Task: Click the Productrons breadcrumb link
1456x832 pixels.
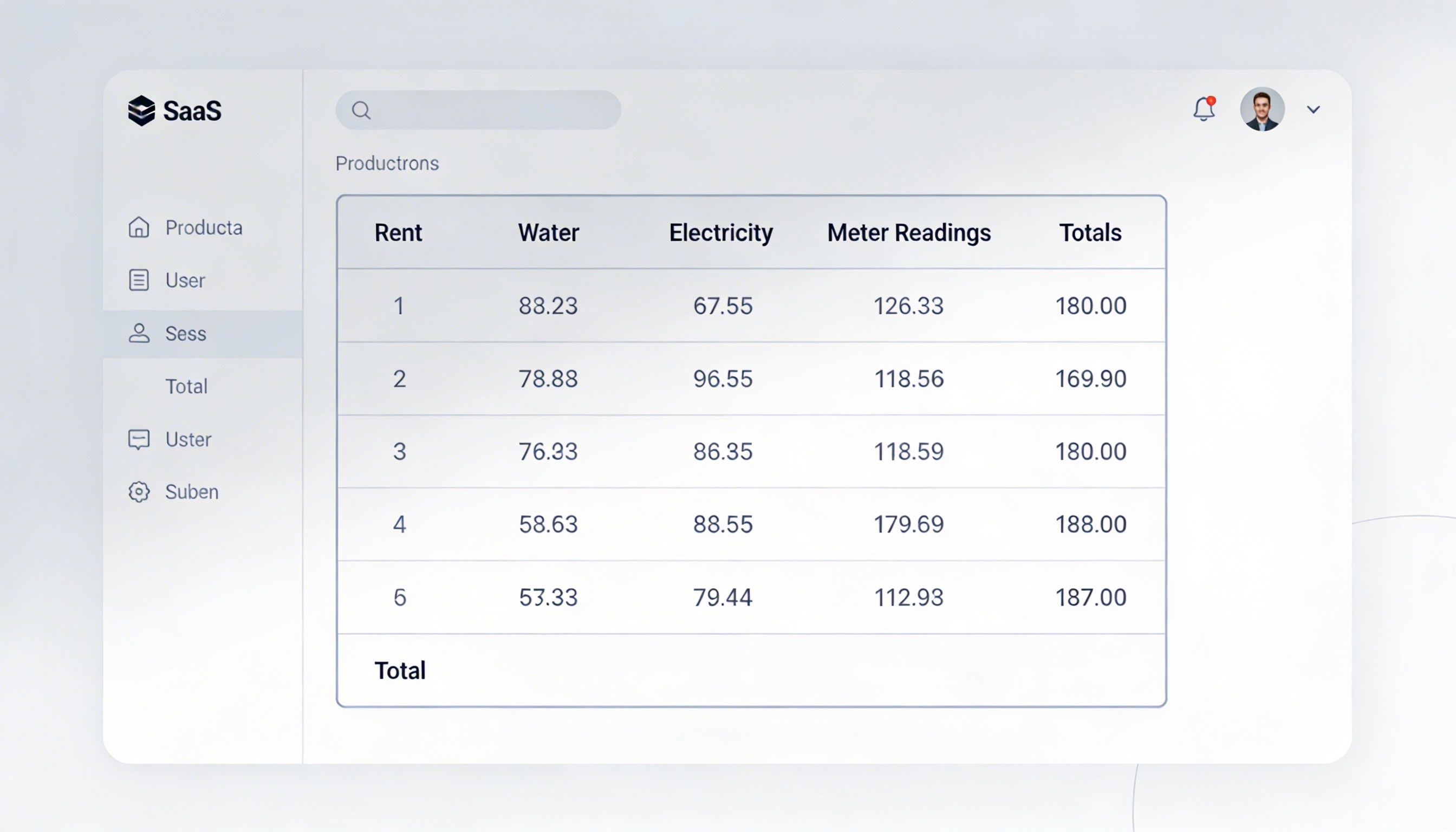Action: point(387,164)
